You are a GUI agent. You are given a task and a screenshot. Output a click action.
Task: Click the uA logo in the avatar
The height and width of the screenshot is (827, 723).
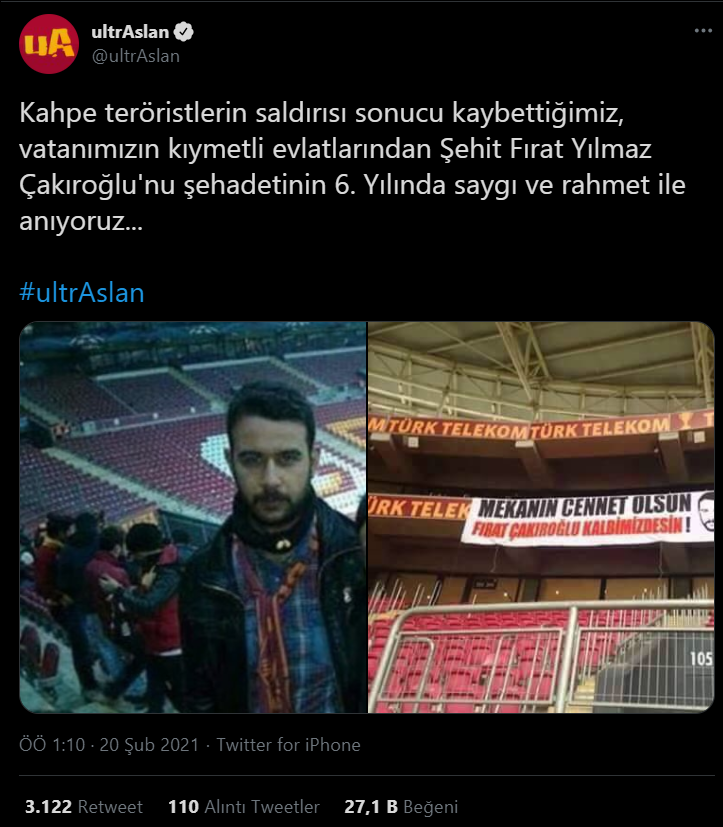click(49, 44)
